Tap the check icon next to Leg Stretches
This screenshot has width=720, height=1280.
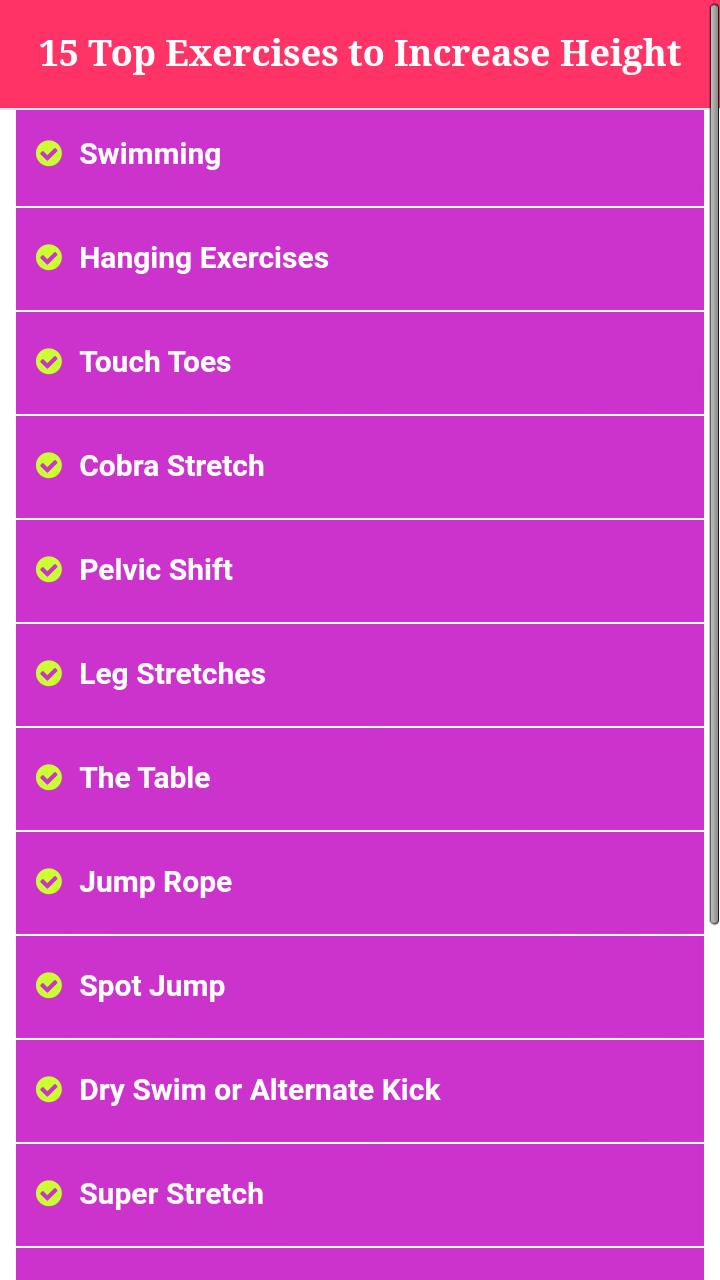[49, 673]
